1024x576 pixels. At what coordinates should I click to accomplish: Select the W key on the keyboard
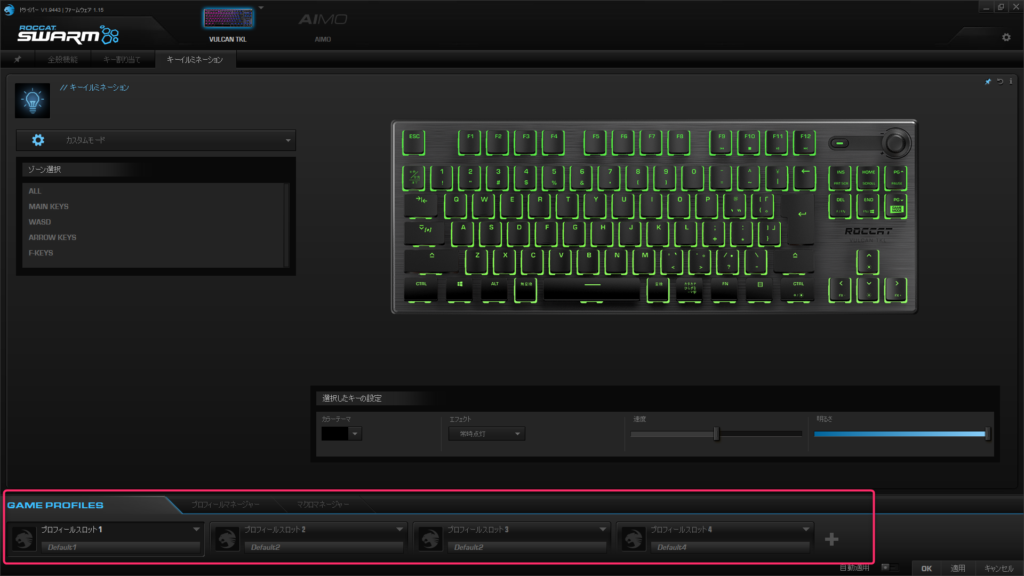pyautogui.click(x=484, y=205)
